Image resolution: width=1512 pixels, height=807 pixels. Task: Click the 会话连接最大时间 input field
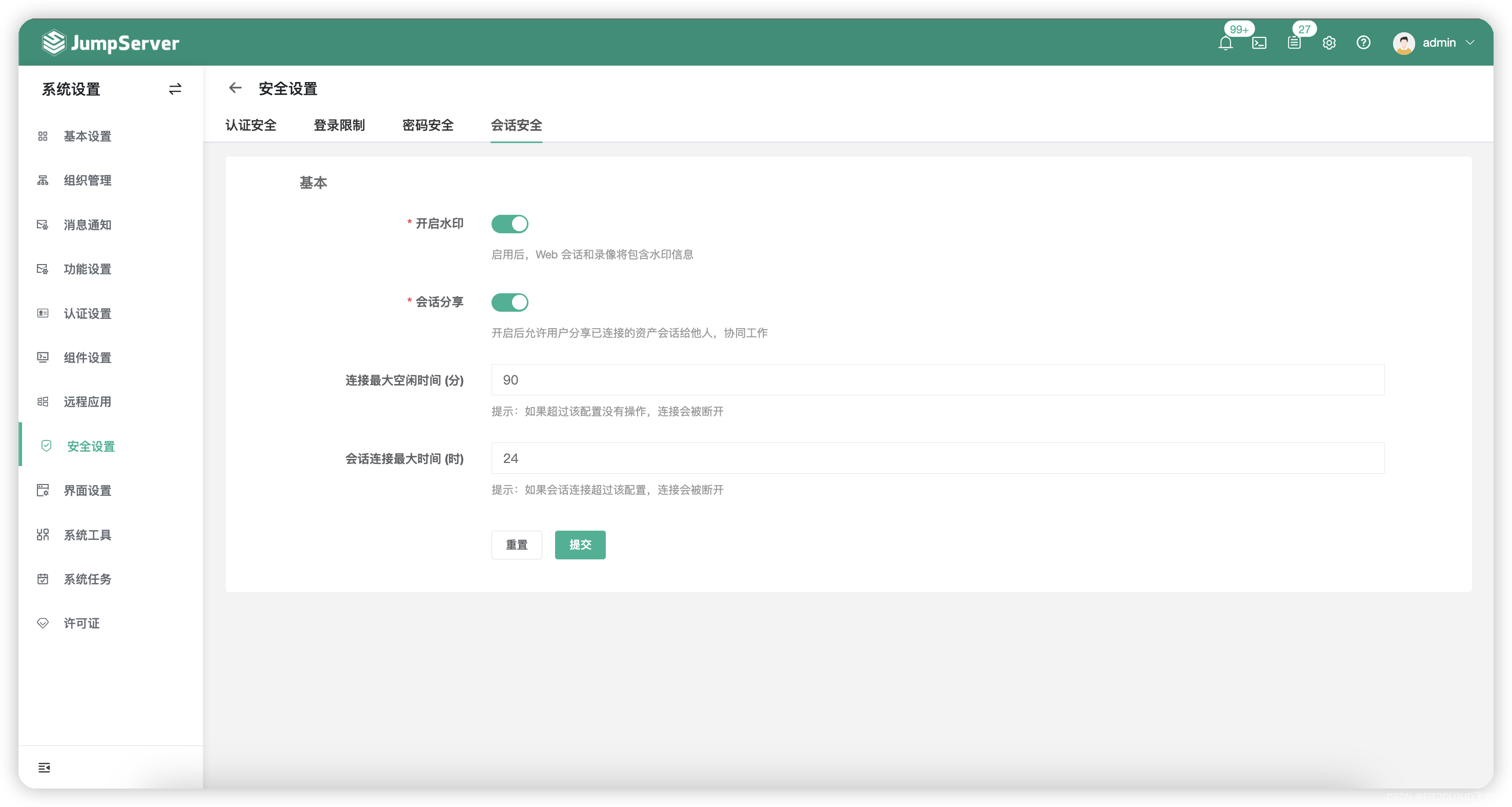pos(938,458)
